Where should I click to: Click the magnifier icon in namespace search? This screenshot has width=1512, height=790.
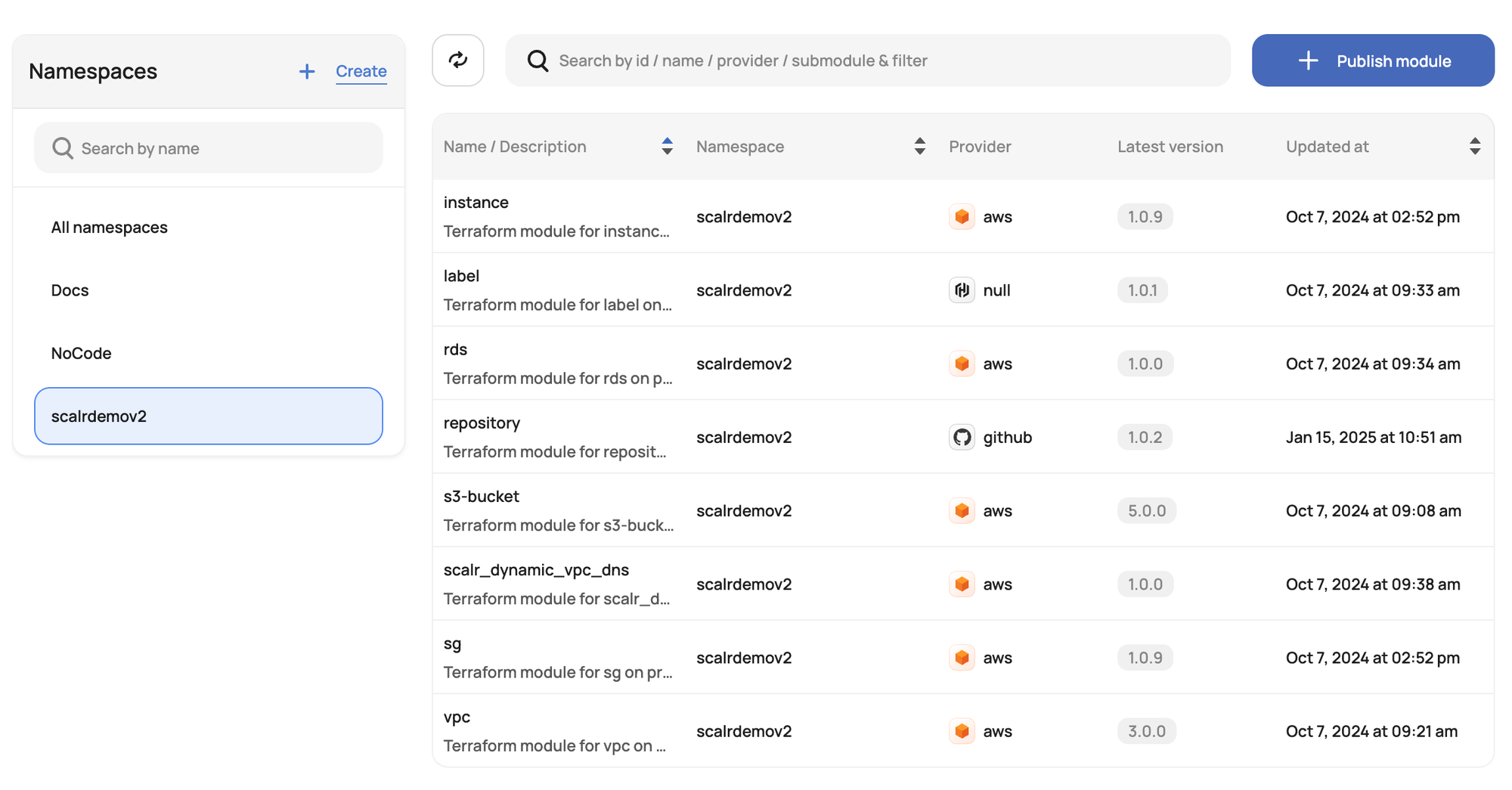[63, 148]
